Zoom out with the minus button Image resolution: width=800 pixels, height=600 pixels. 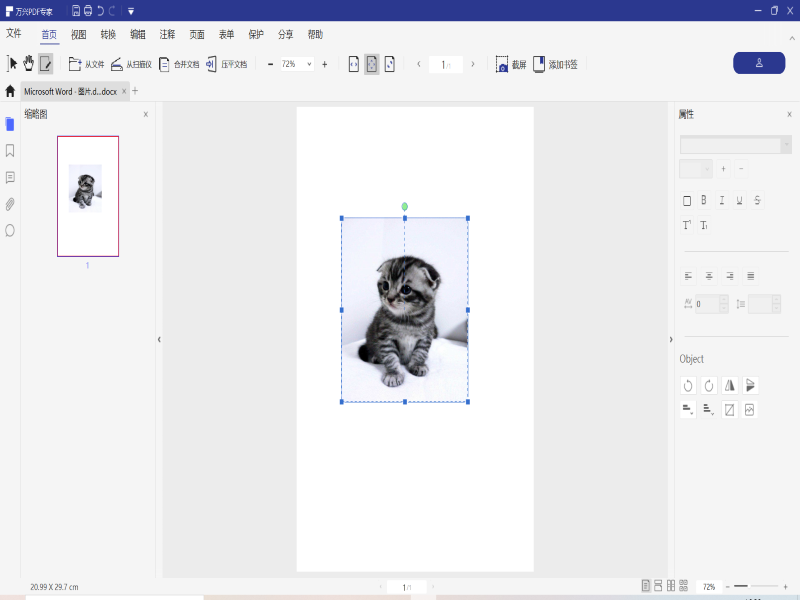point(270,64)
